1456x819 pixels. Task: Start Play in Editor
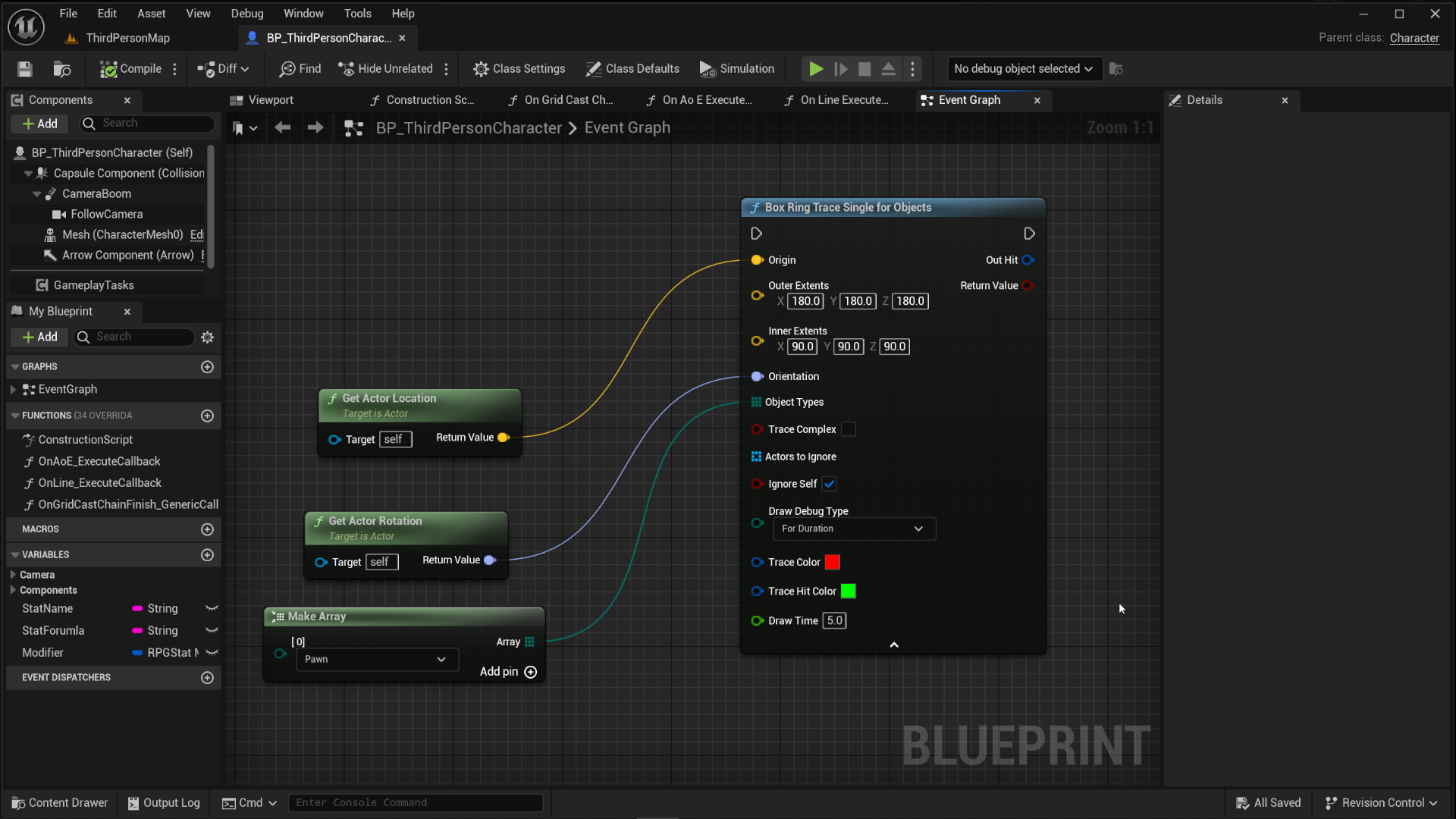[x=816, y=69]
